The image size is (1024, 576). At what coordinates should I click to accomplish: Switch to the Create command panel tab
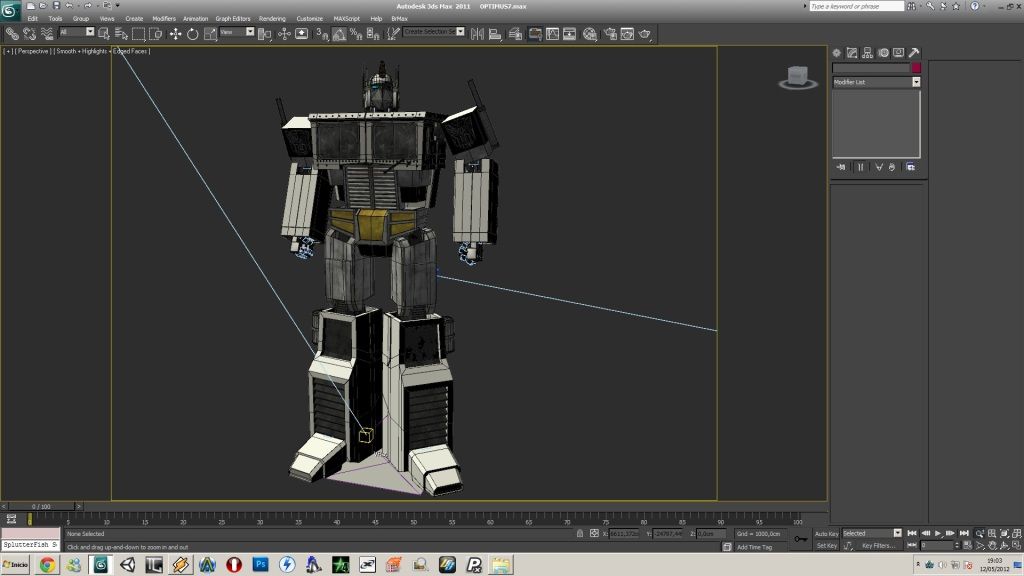(837, 53)
